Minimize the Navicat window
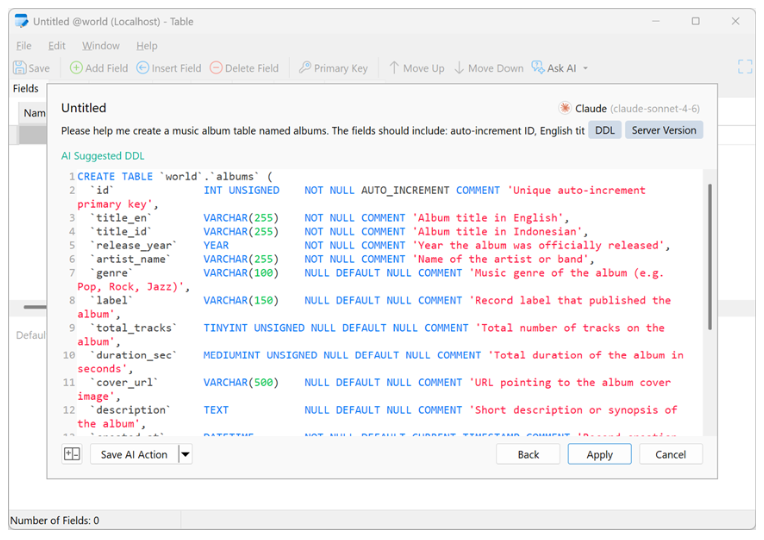764x540 pixels. point(656,21)
